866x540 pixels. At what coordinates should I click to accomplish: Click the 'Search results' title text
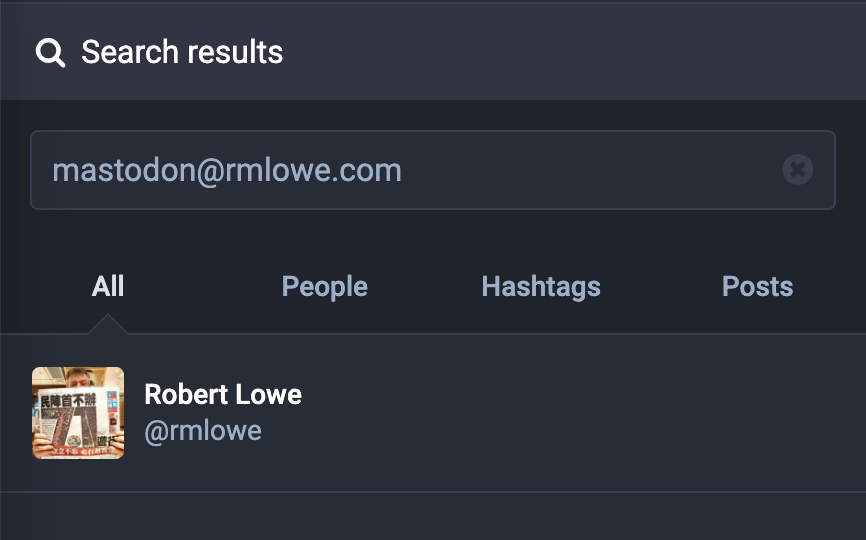[182, 52]
